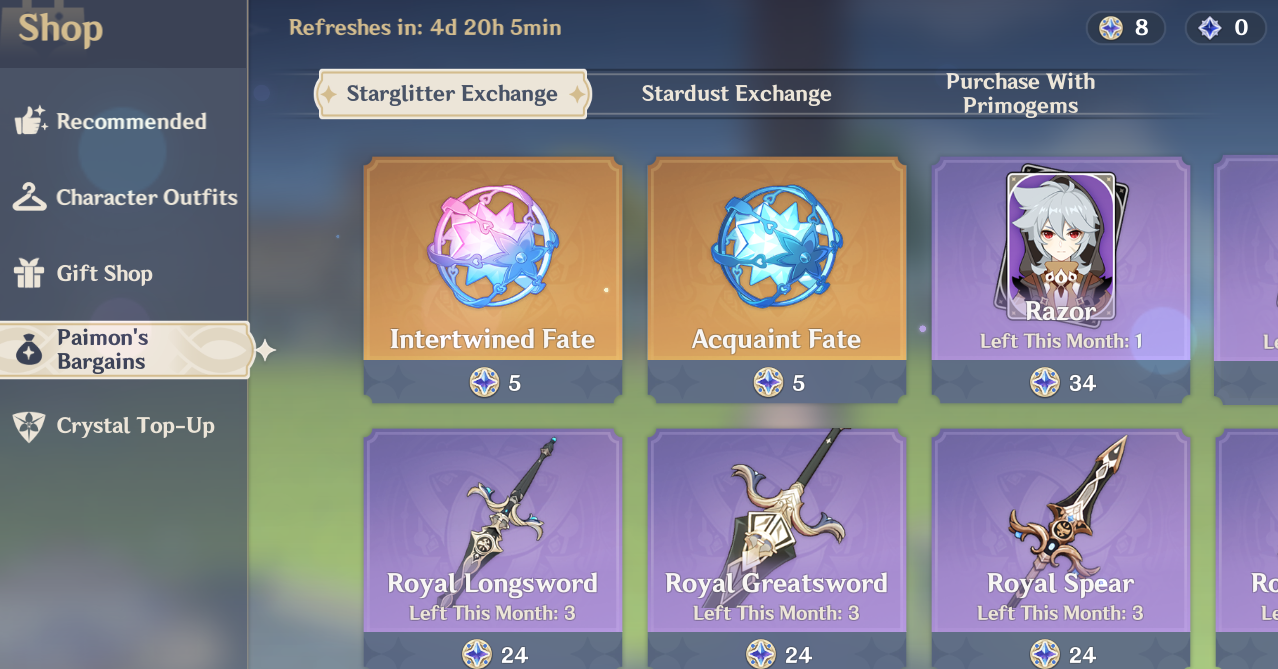The height and width of the screenshot is (669, 1278).
Task: Click the Paimon's Bargains pouch icon
Action: click(30, 351)
